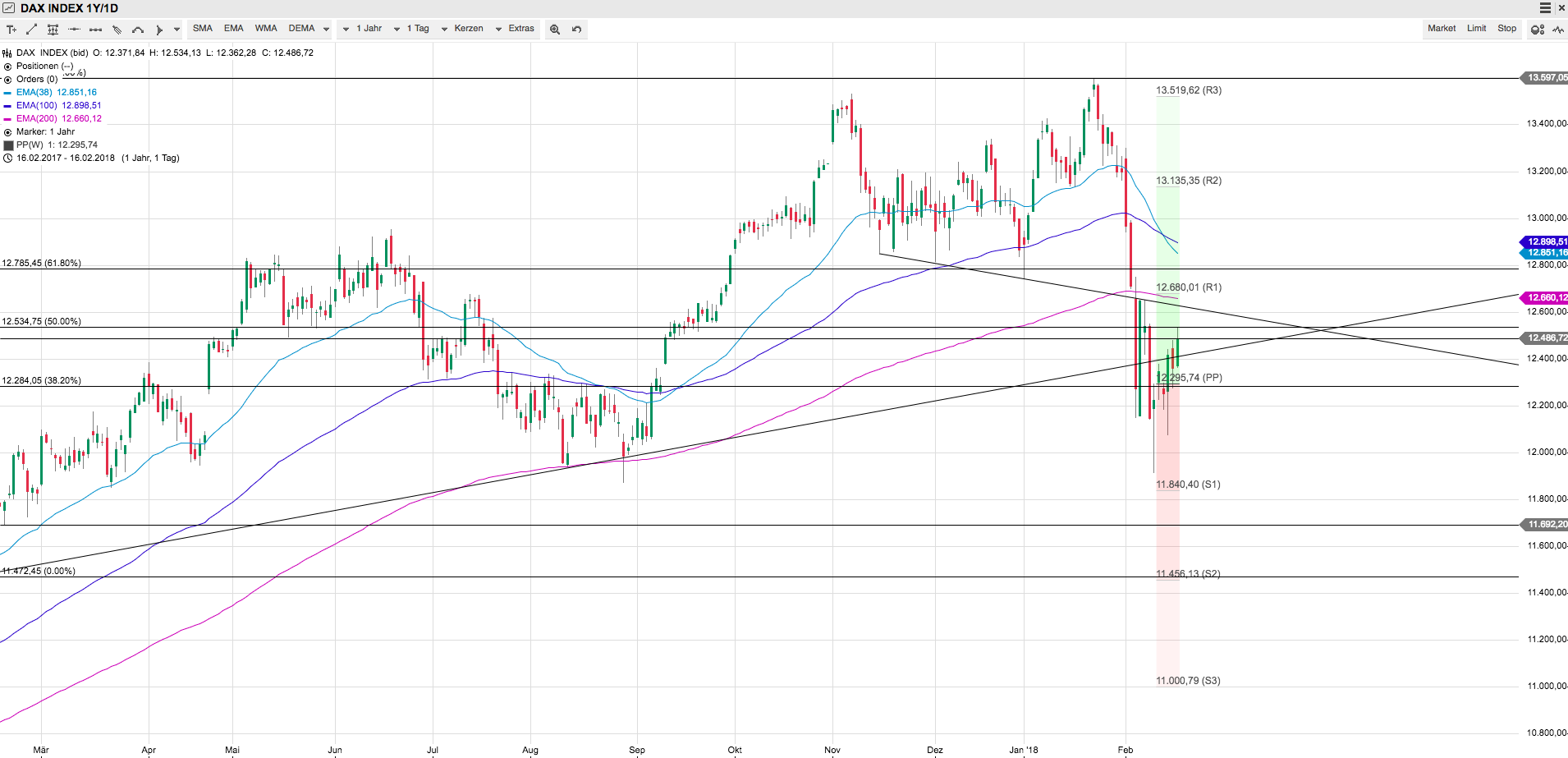Click the 12.284,05 (38.20%) Fibonacci label
The width and height of the screenshot is (1568, 758).
pos(42,381)
